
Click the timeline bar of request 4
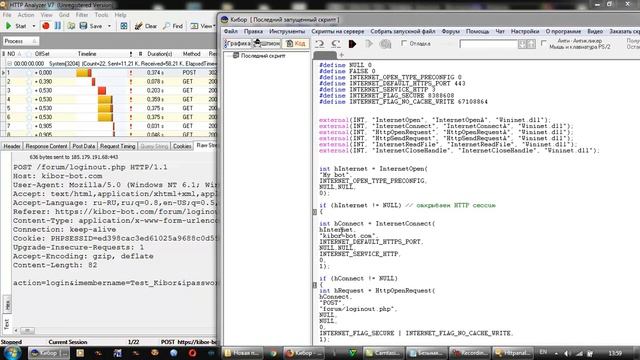(x=105, y=100)
